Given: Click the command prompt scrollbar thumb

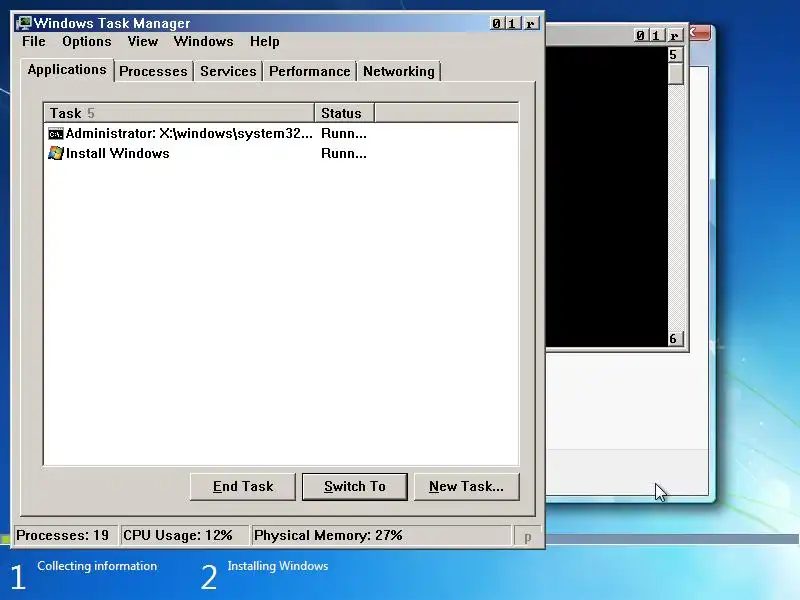Looking at the screenshot, I should tap(676, 74).
